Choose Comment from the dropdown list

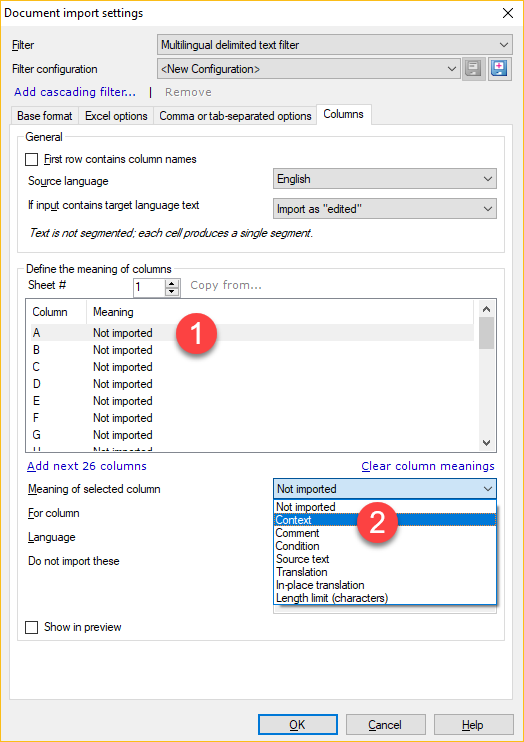click(x=385, y=533)
